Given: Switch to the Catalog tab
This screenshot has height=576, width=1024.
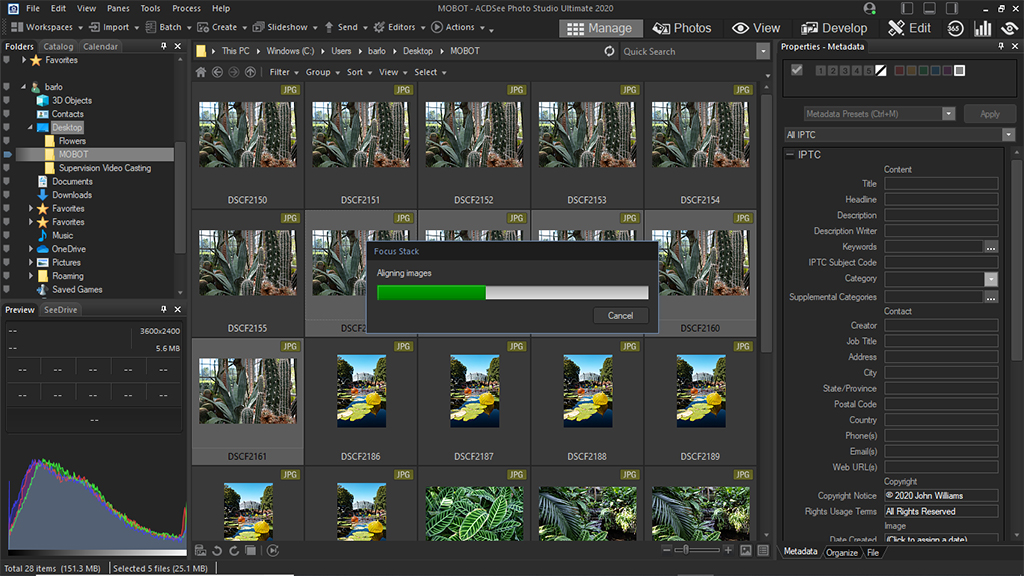Looking at the screenshot, I should click(58, 46).
